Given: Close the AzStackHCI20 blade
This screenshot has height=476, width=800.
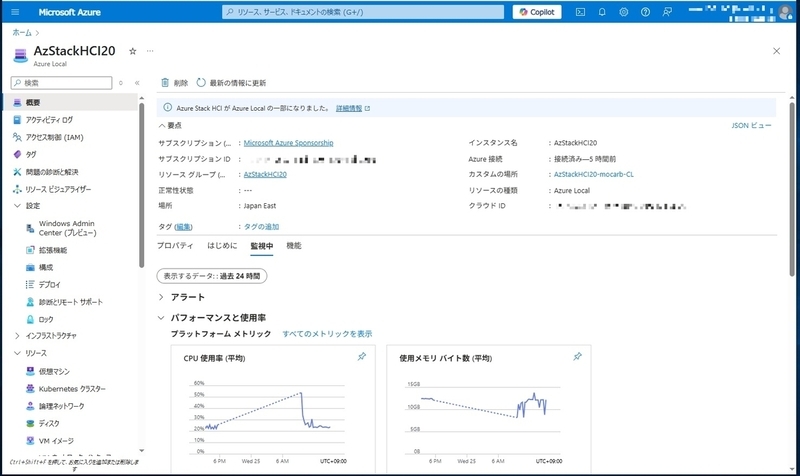Looking at the screenshot, I should point(776,51).
